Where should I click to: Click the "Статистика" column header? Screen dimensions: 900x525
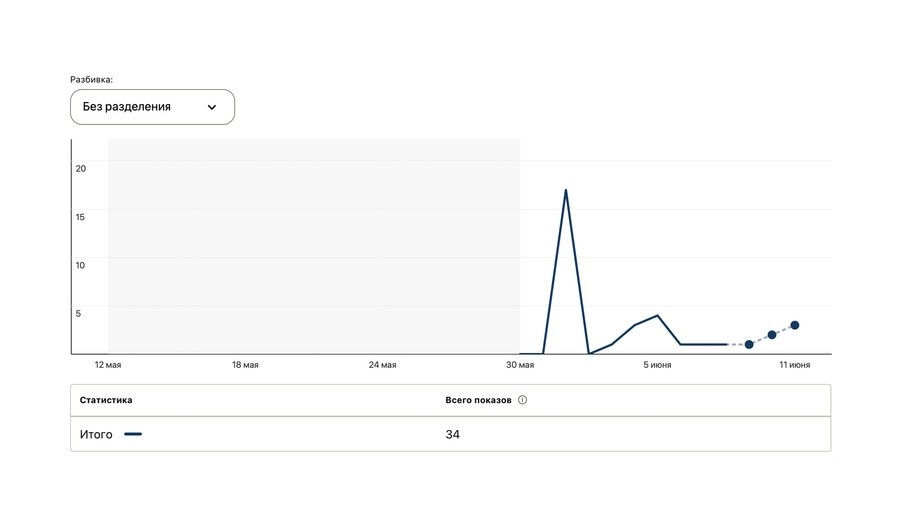(x=106, y=400)
